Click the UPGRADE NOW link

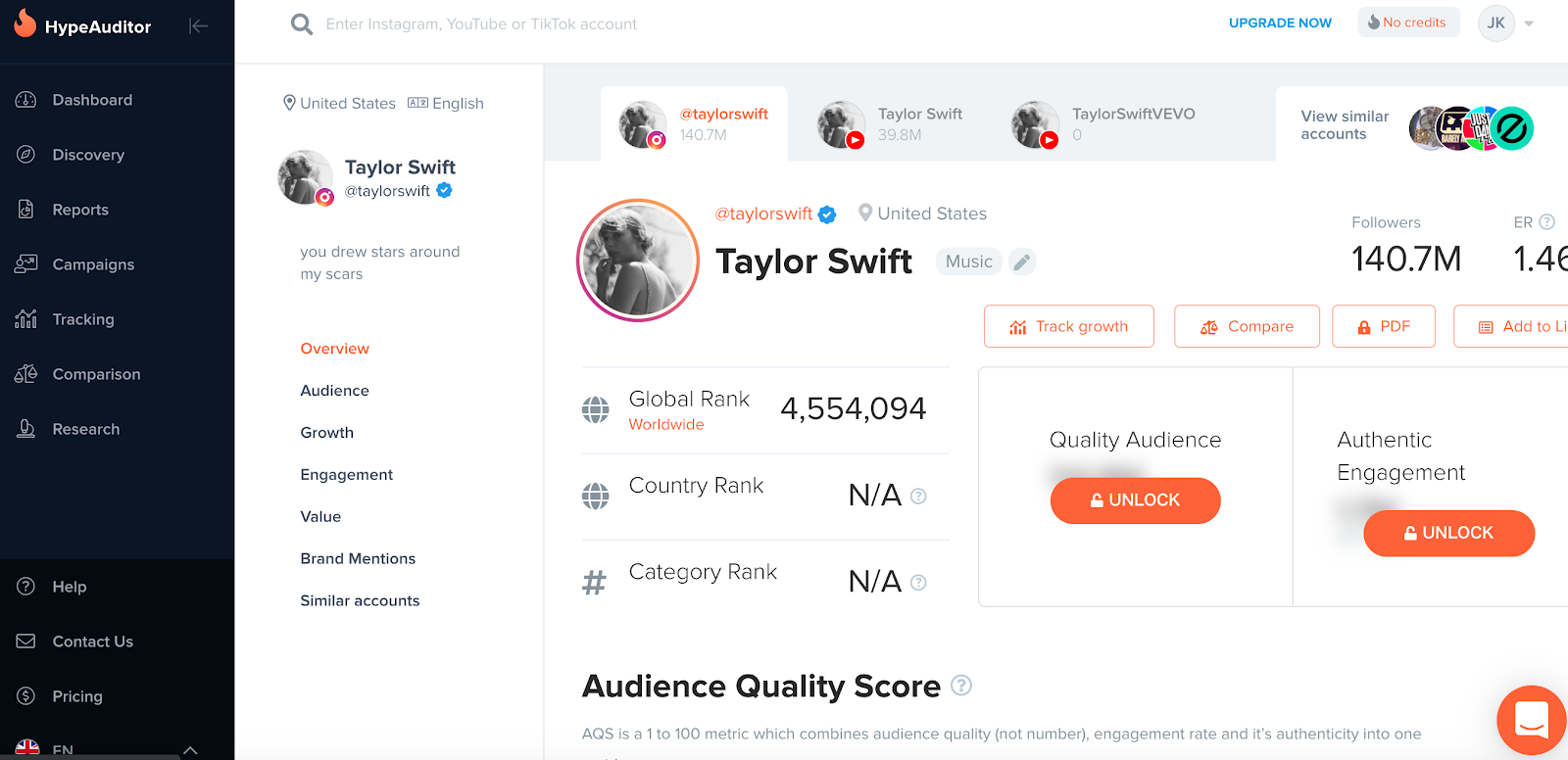click(x=1280, y=24)
